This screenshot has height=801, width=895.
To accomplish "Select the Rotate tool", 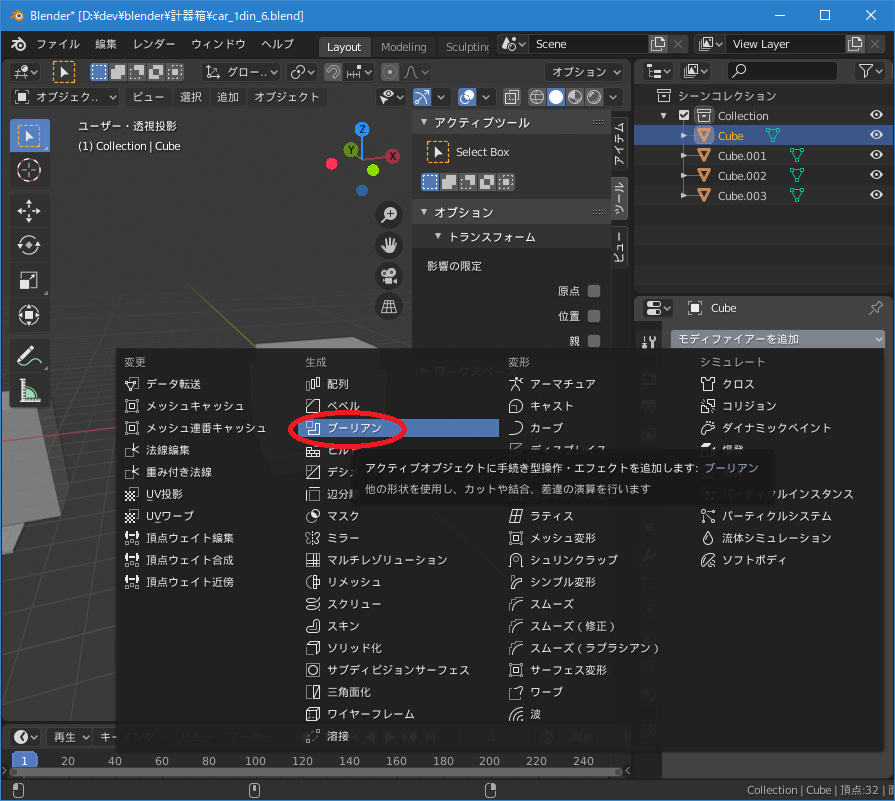I will [x=29, y=245].
